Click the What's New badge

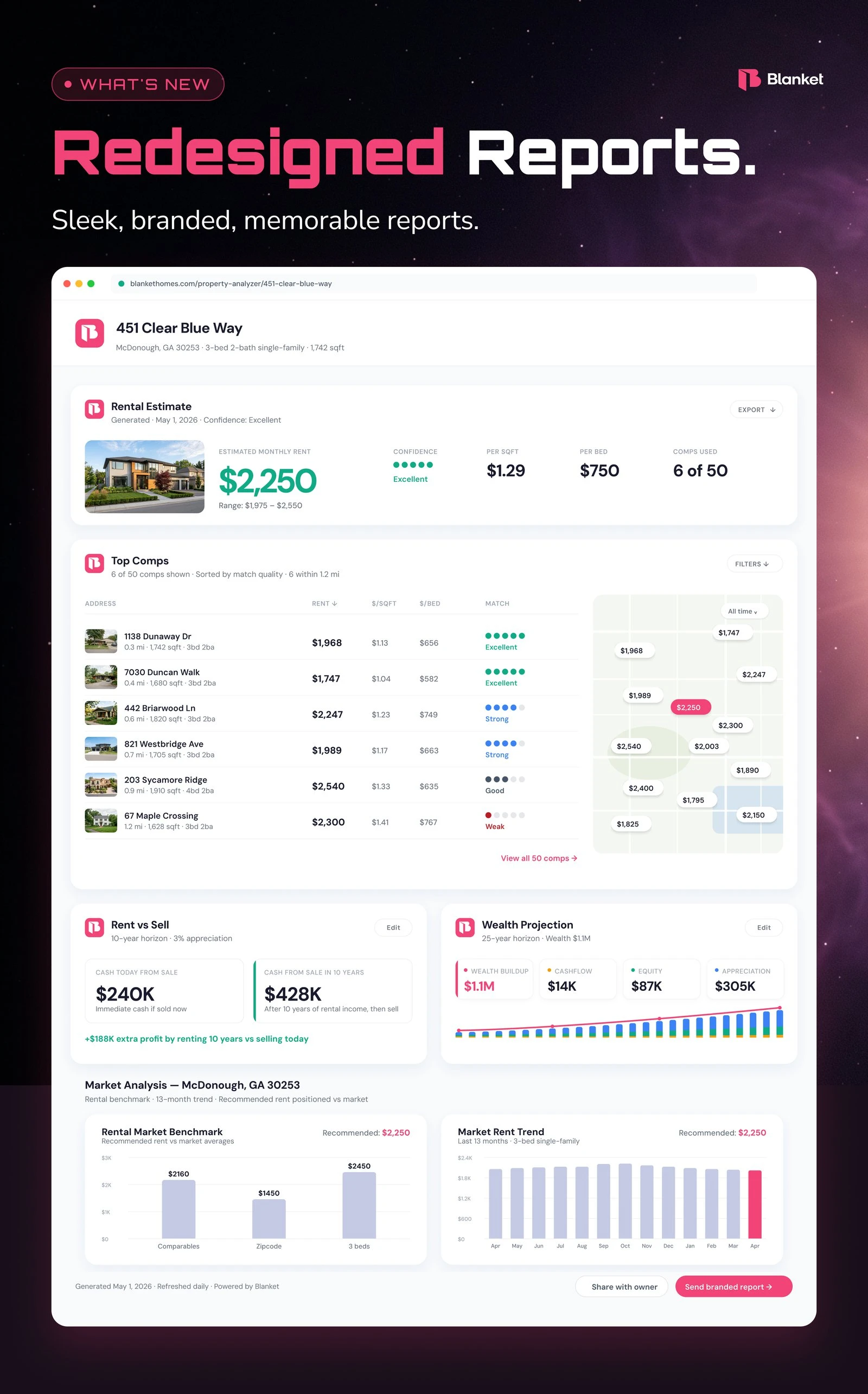pyautogui.click(x=138, y=85)
